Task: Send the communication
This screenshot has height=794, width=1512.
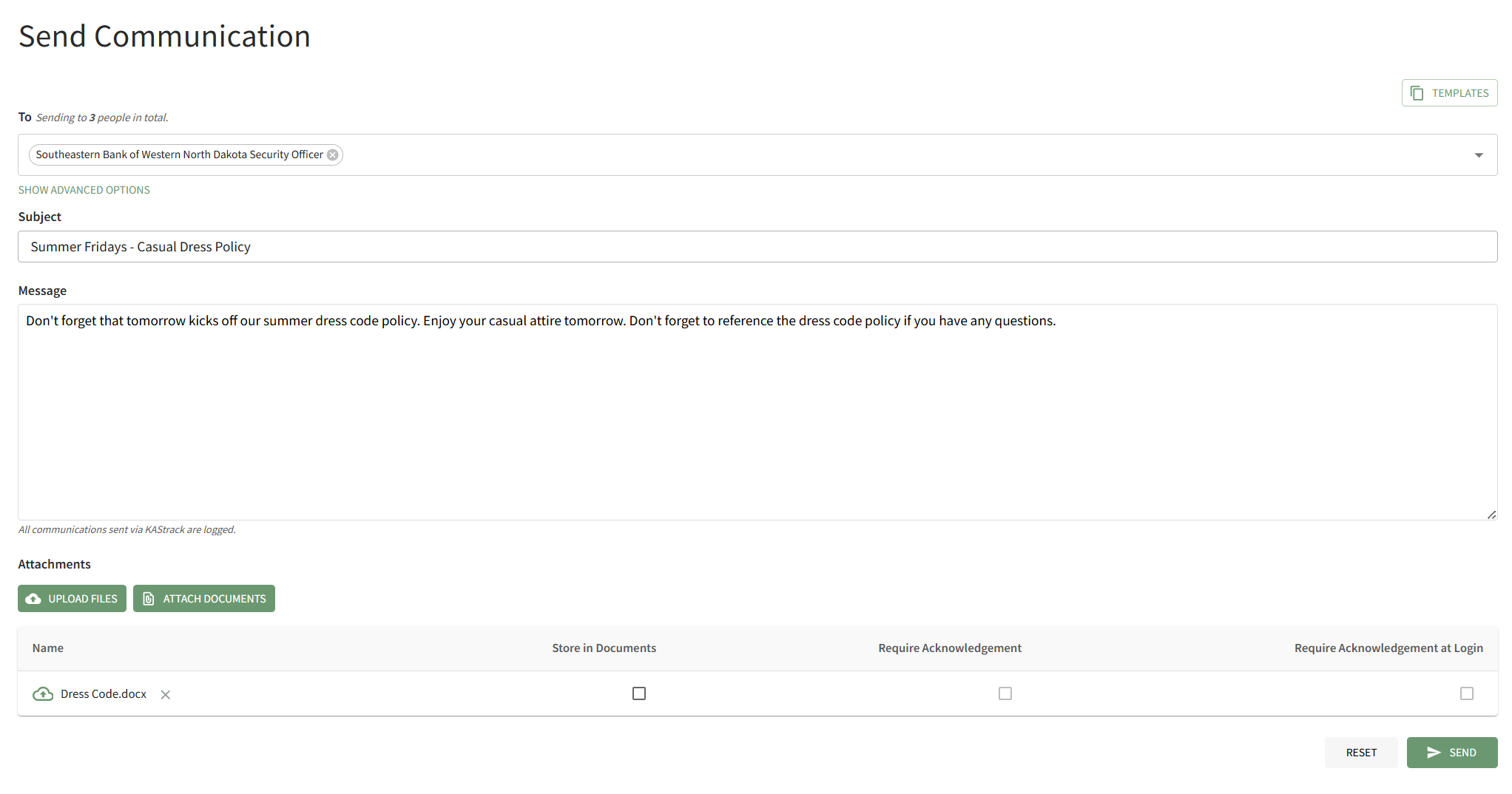Action: click(1452, 753)
